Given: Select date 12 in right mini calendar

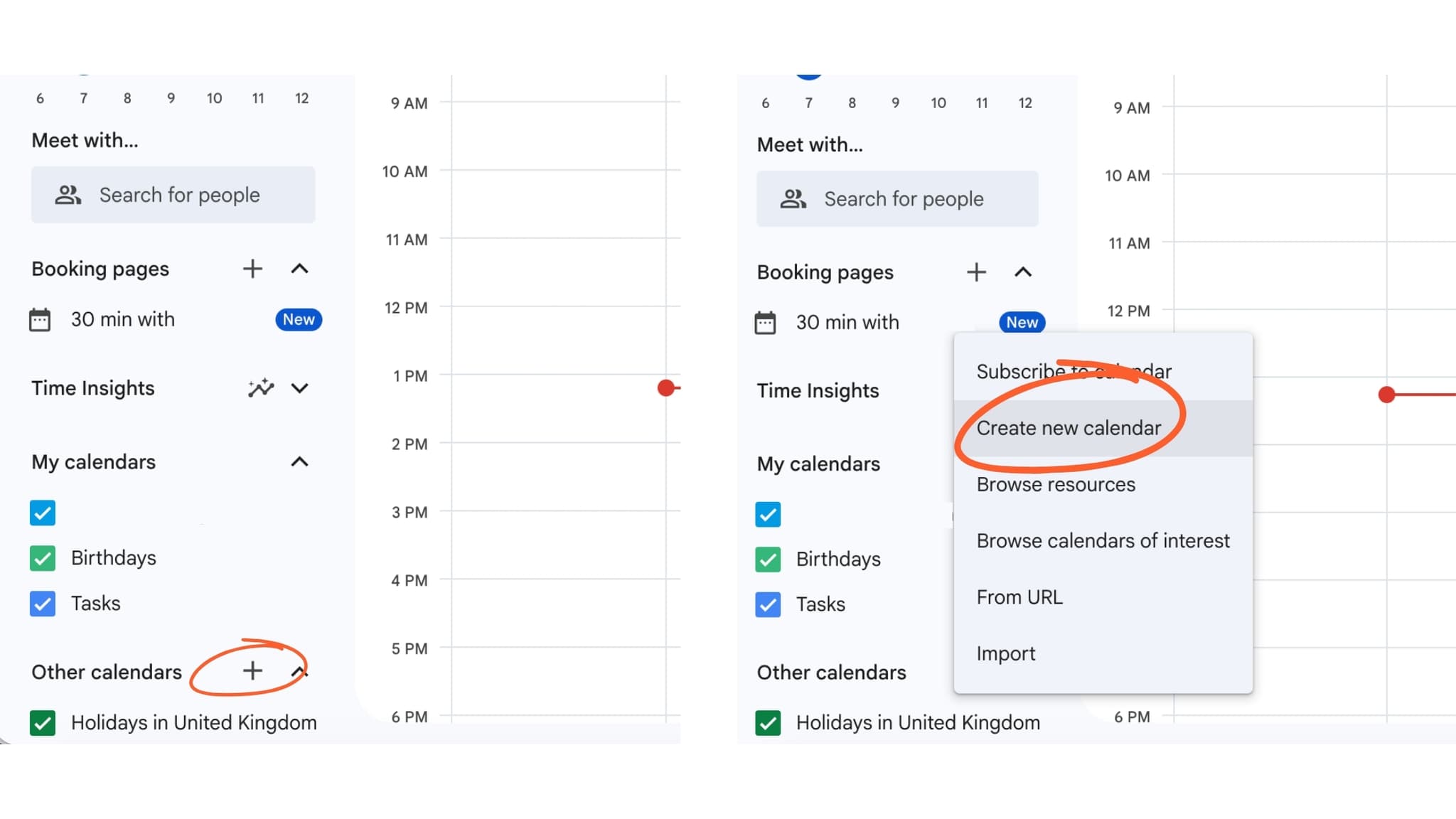Looking at the screenshot, I should tap(1025, 103).
